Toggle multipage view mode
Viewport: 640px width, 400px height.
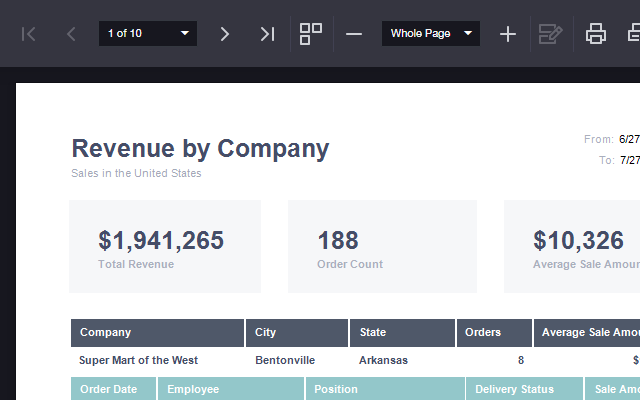(311, 34)
